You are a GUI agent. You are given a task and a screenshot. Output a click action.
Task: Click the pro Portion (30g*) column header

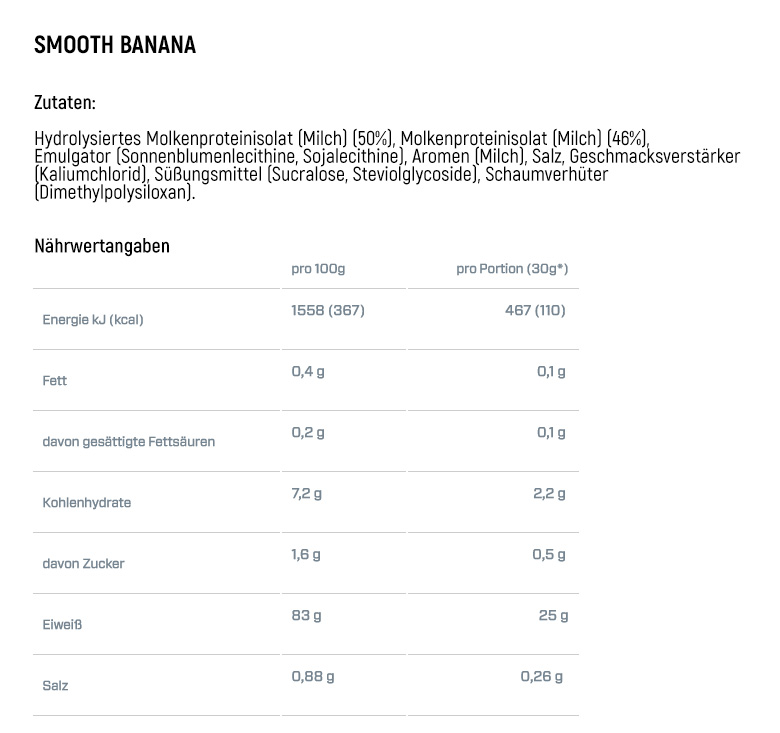[x=512, y=269]
